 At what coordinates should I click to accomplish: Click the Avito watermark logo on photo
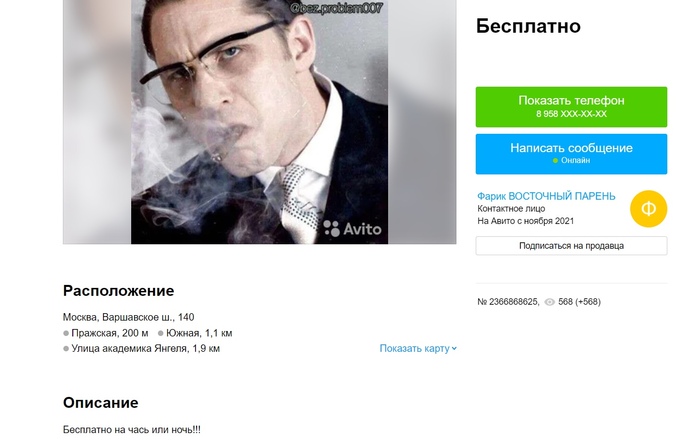(x=352, y=229)
